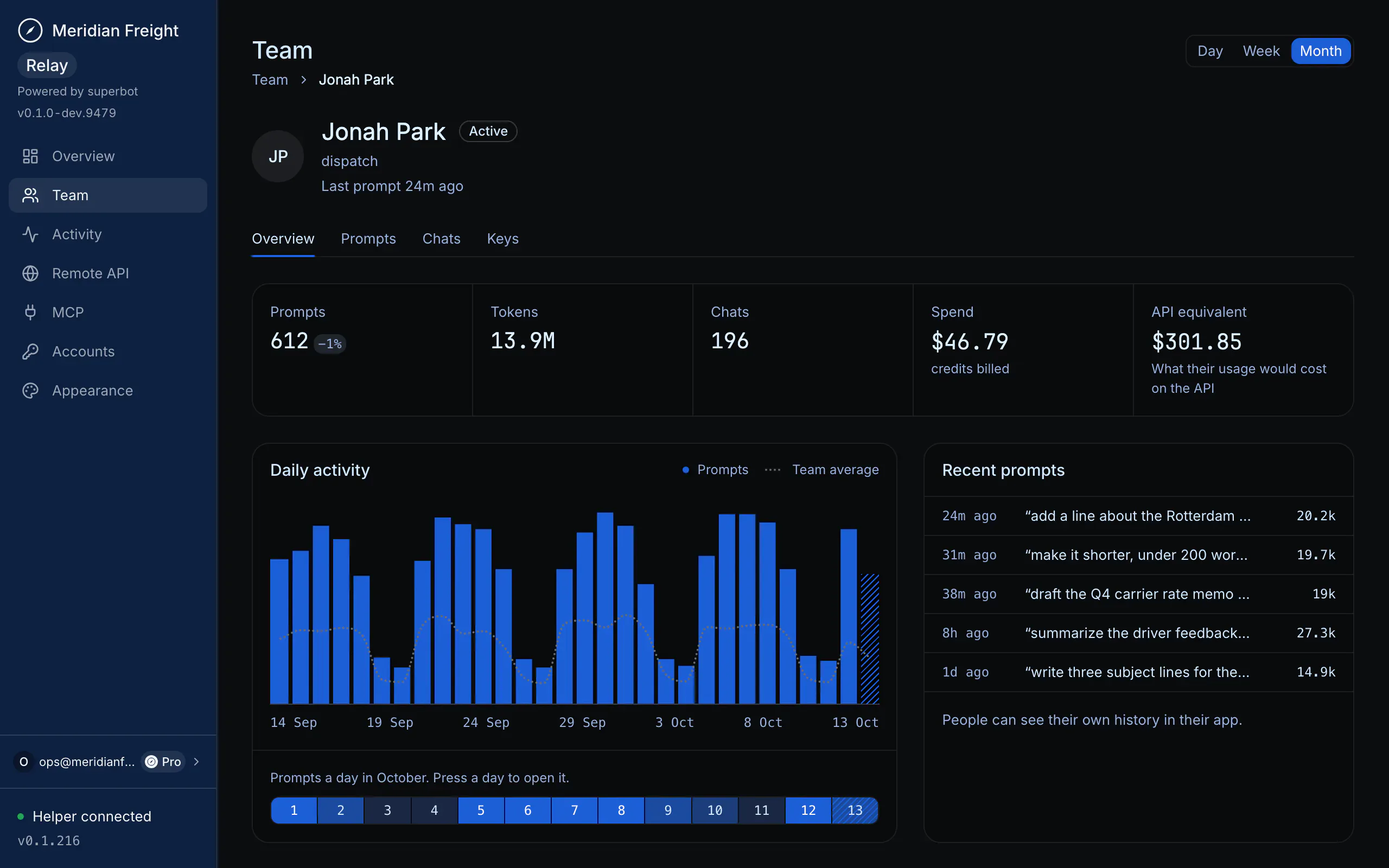The image size is (1389, 868).
Task: Switch the time range to Week
Action: point(1261,51)
